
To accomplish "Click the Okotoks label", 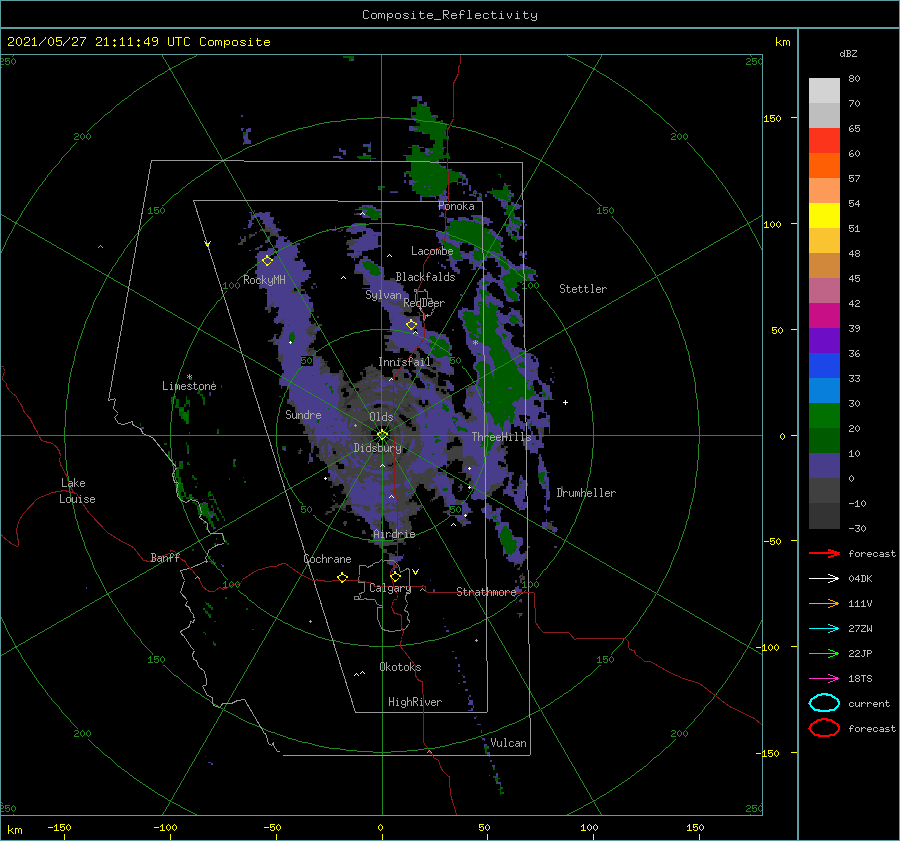I will point(400,667).
